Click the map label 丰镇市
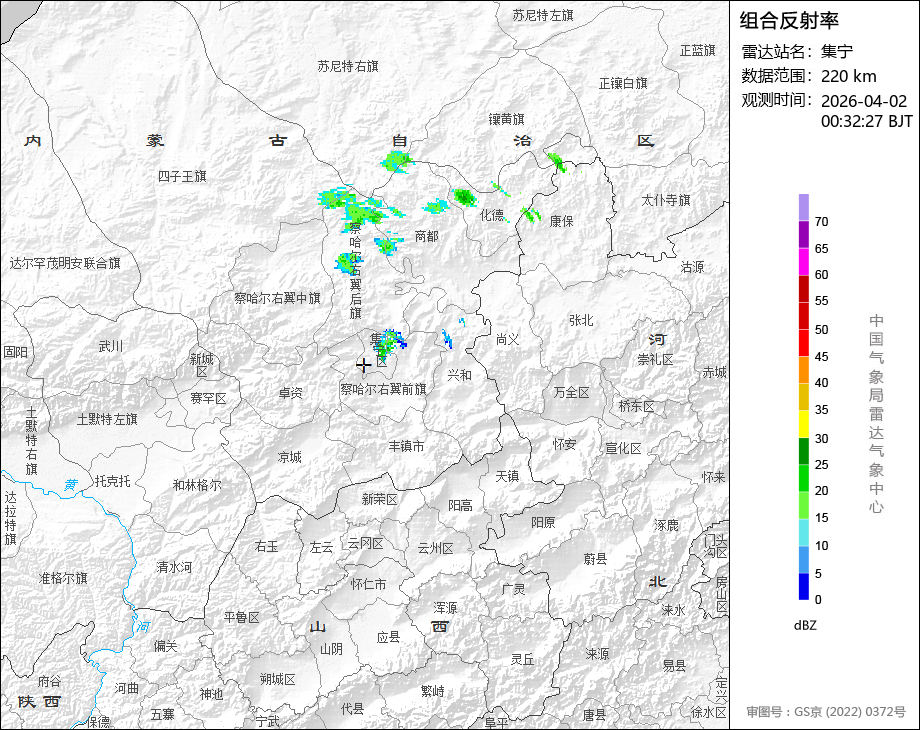 (x=406, y=447)
